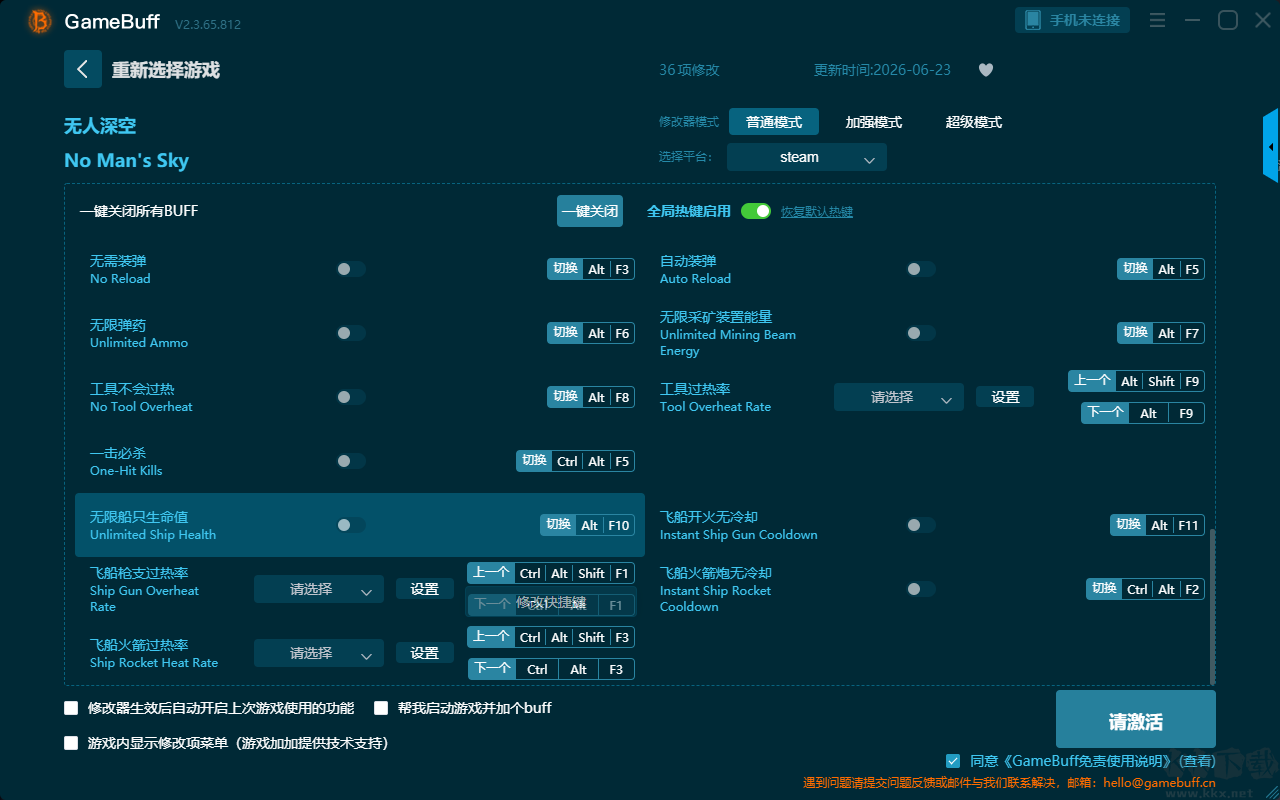Click 设置 button for Ship Rocket Heat Rate
1280x800 pixels.
point(425,653)
